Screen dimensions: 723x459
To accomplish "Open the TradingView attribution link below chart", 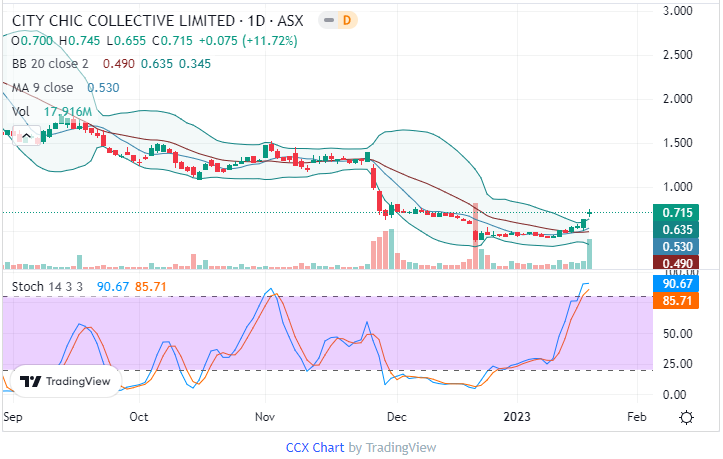I will [398, 447].
